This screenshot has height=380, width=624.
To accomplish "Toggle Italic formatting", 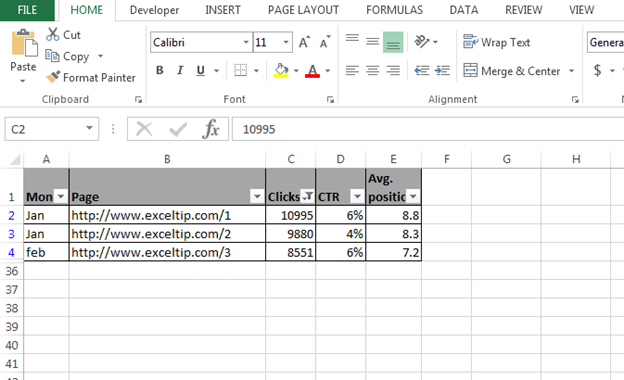I will click(x=180, y=70).
